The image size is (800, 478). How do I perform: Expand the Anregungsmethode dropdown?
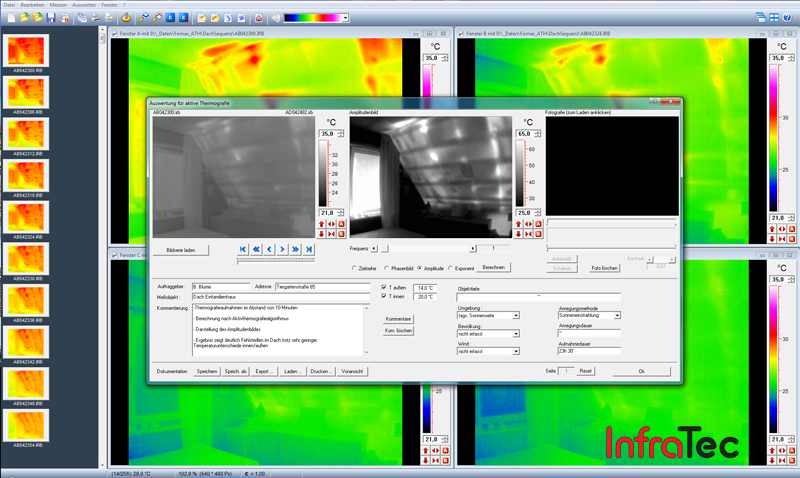point(618,315)
